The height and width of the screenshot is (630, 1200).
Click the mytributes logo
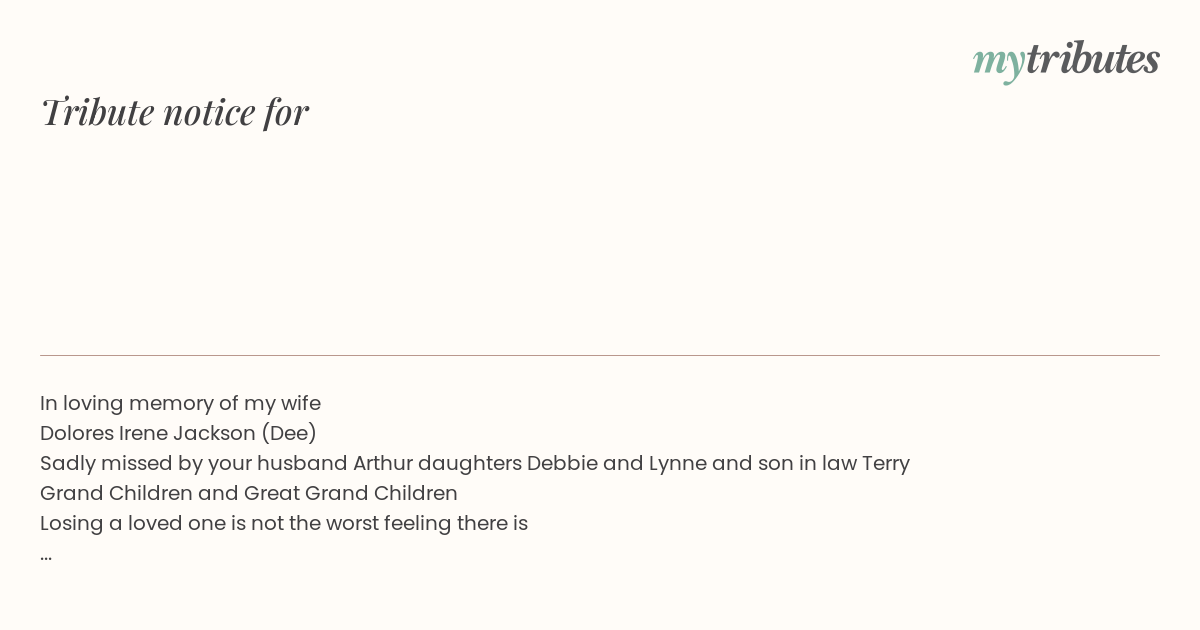pos(1066,60)
